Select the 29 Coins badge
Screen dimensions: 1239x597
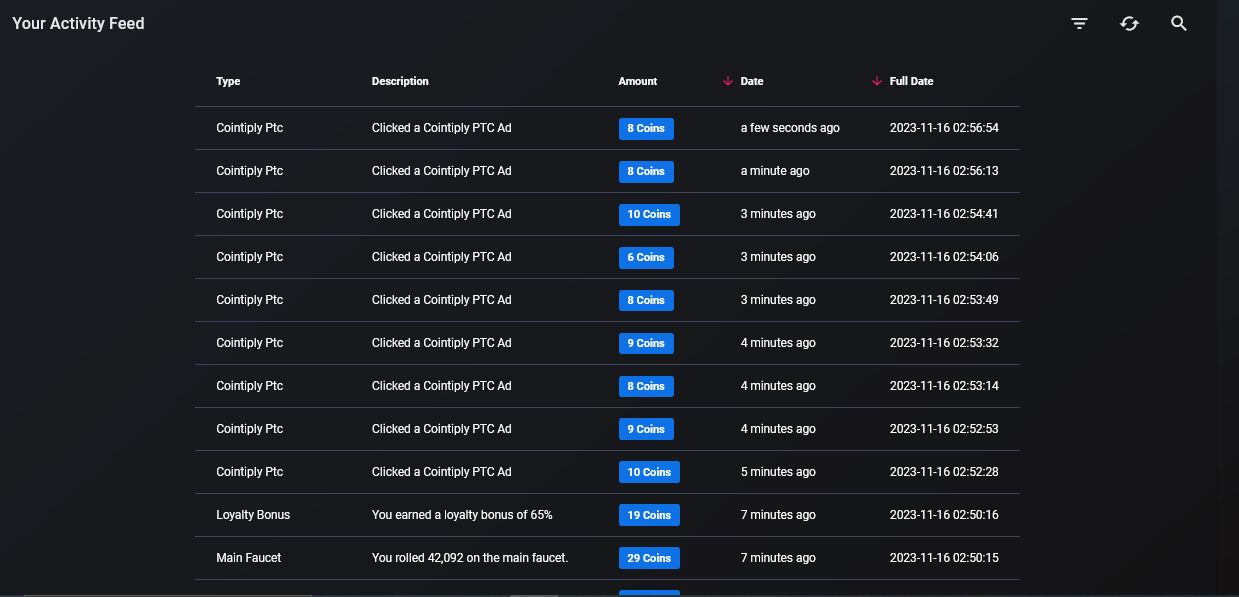pos(649,558)
